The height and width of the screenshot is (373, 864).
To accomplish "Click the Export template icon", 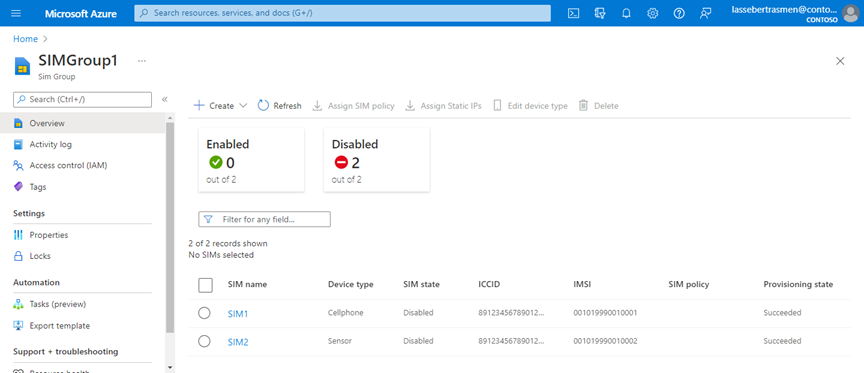I will coord(18,326).
